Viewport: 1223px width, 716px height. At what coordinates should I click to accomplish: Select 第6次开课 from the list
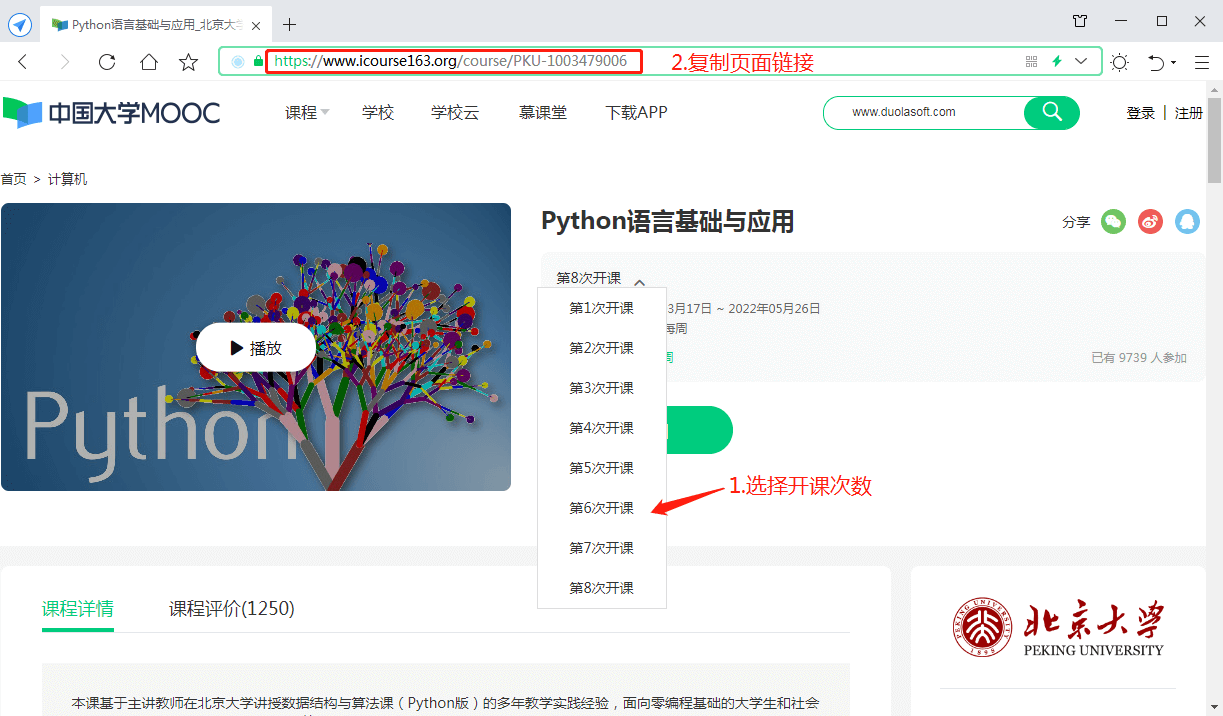pyautogui.click(x=601, y=508)
